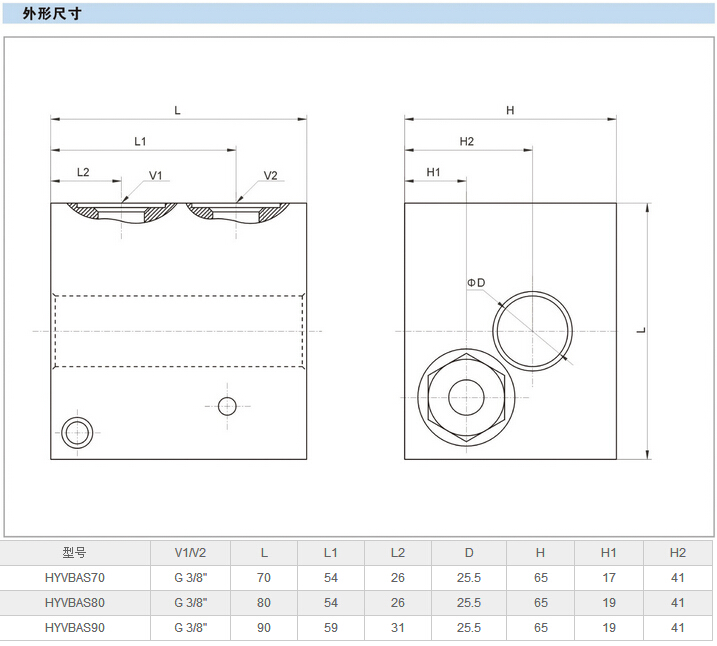Click the ΦD diameter label
717x646 pixels.
(x=476, y=283)
